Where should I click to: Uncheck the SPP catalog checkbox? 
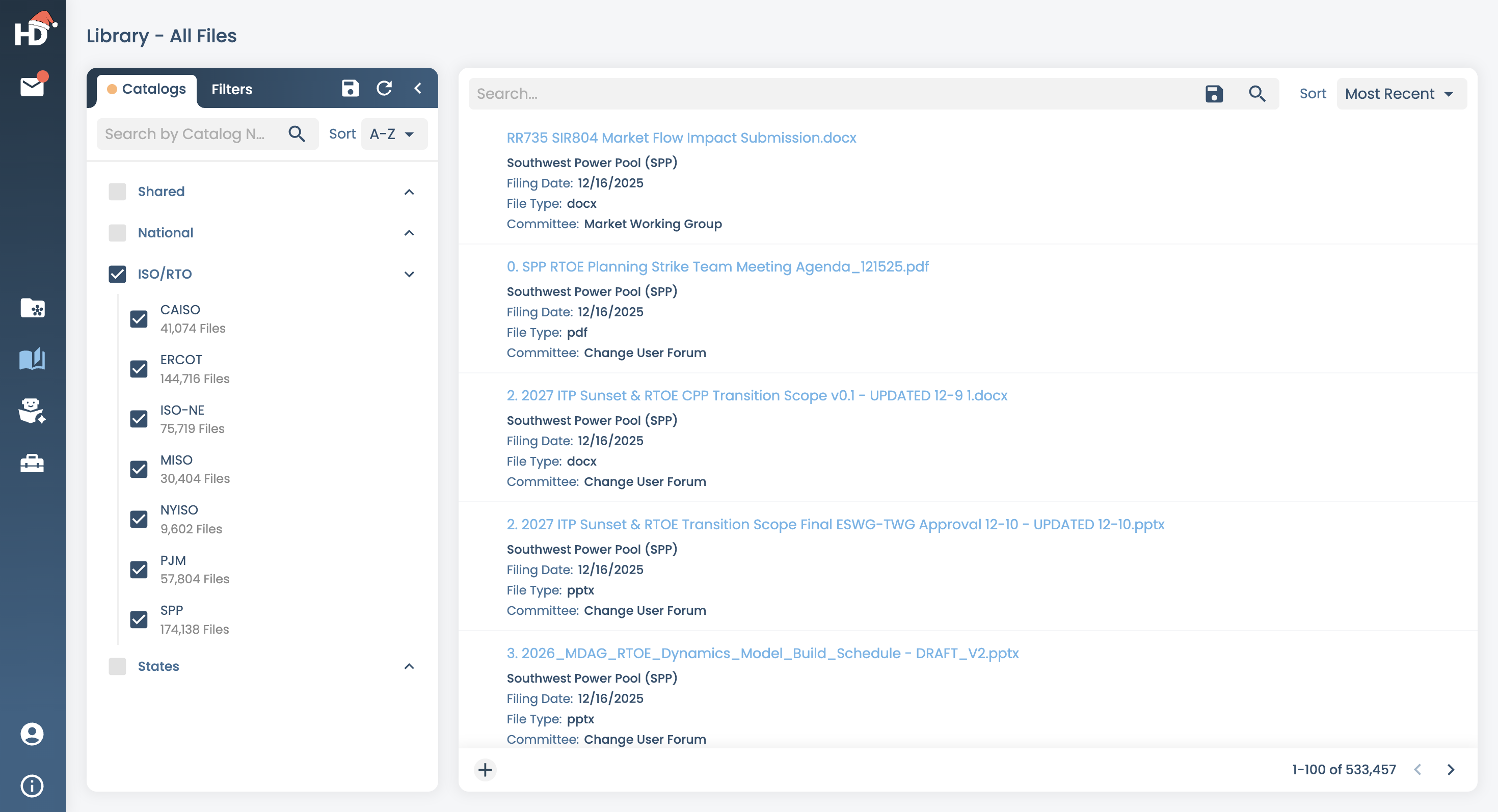139,619
